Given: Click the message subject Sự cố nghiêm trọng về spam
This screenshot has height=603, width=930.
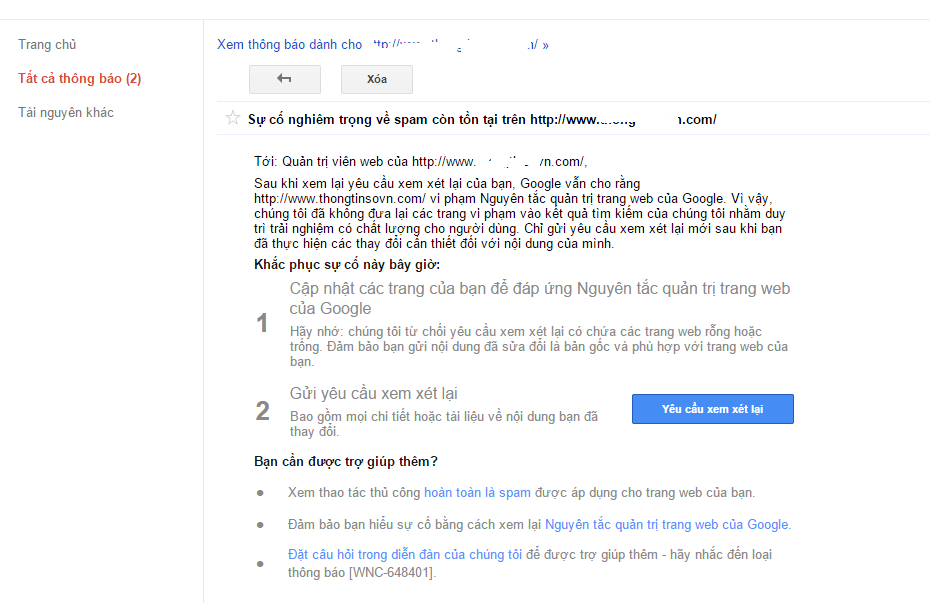Looking at the screenshot, I should tap(482, 120).
